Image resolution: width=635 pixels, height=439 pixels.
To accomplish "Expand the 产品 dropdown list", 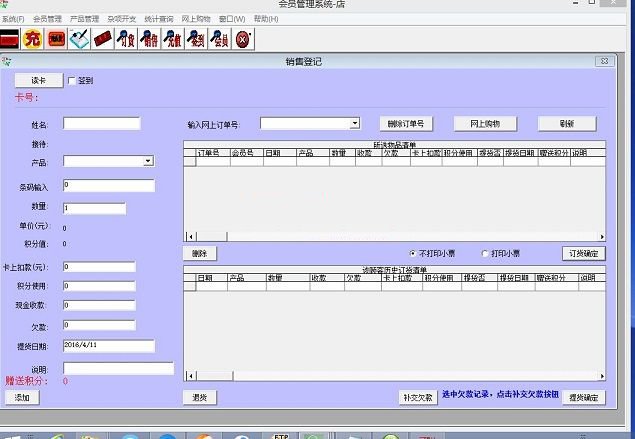I will (147, 161).
